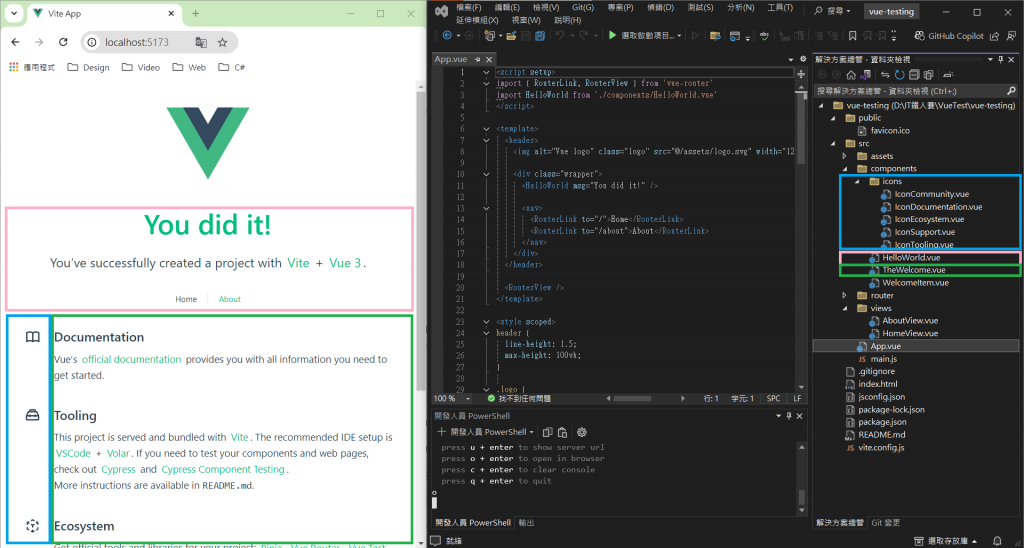Click the navigate backward arrow in Visual Studio
This screenshot has height=548, width=1024.
tap(447, 35)
